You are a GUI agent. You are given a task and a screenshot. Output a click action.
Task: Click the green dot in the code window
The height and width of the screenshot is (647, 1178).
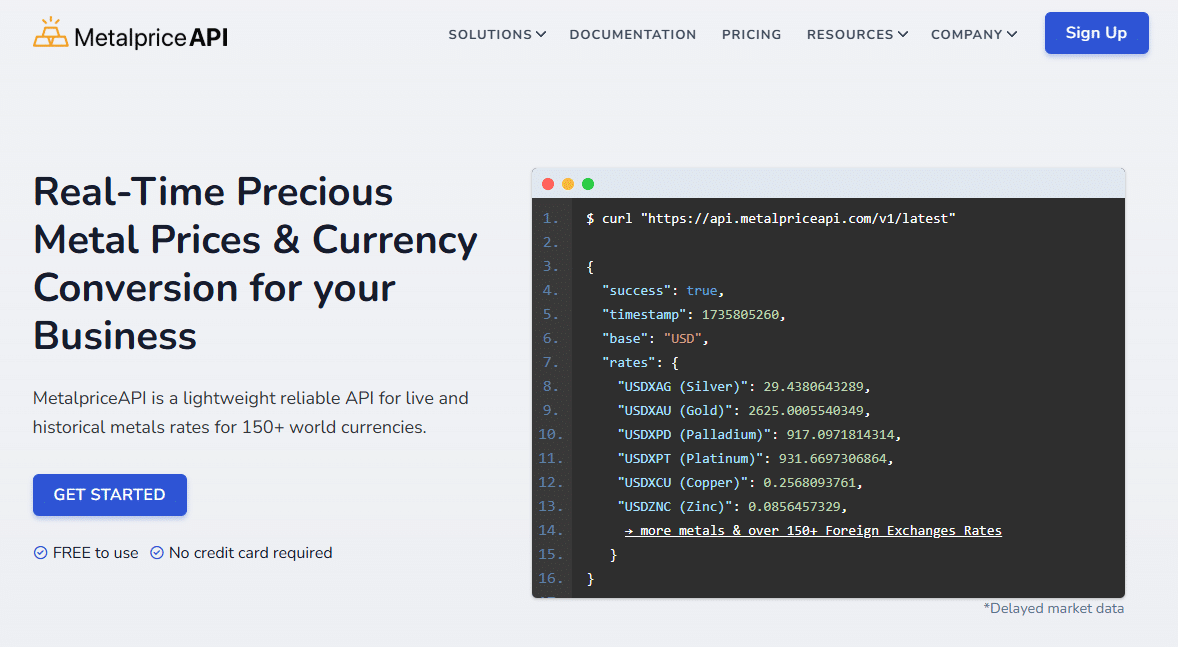588,184
